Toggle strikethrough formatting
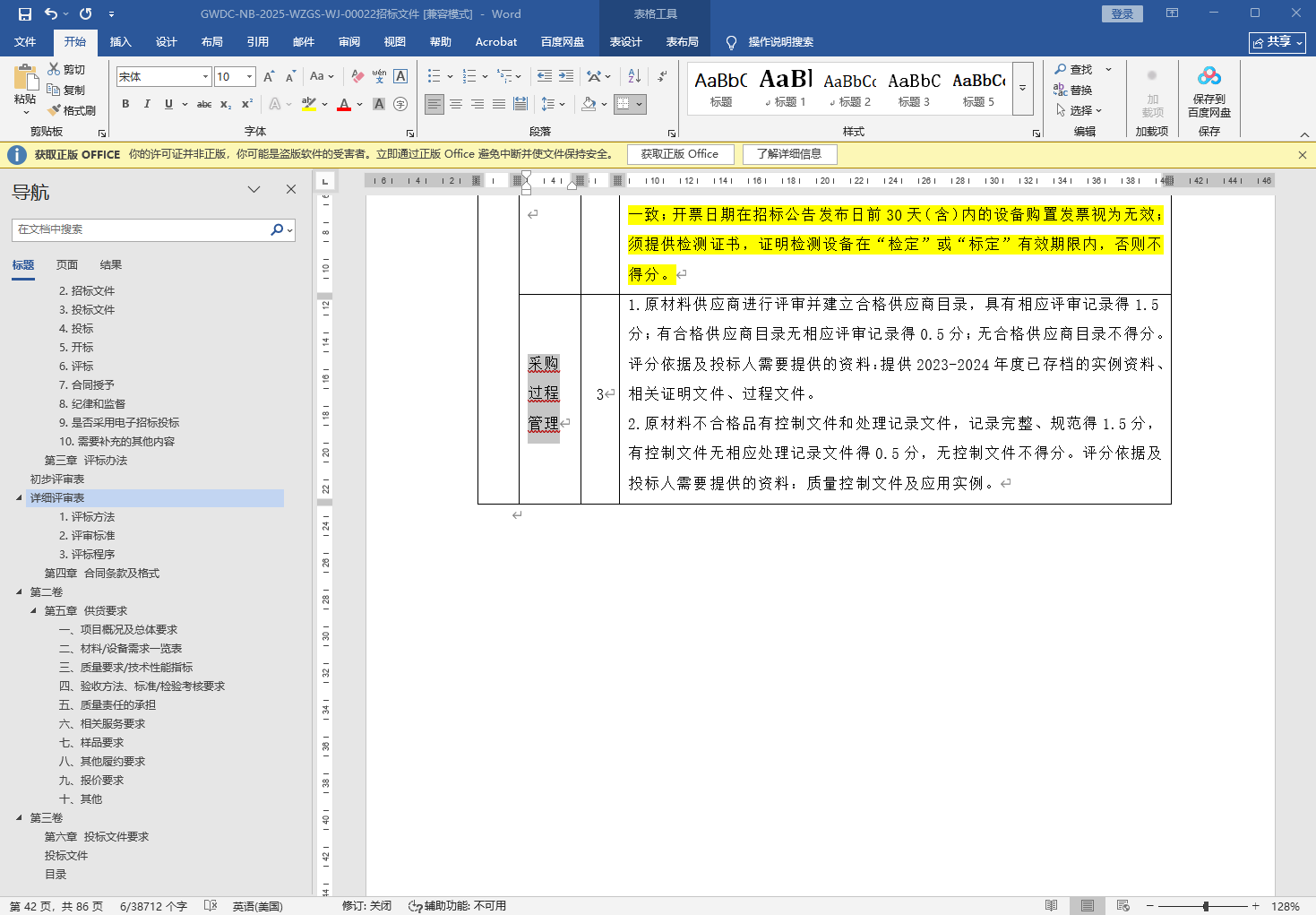 pos(204,104)
